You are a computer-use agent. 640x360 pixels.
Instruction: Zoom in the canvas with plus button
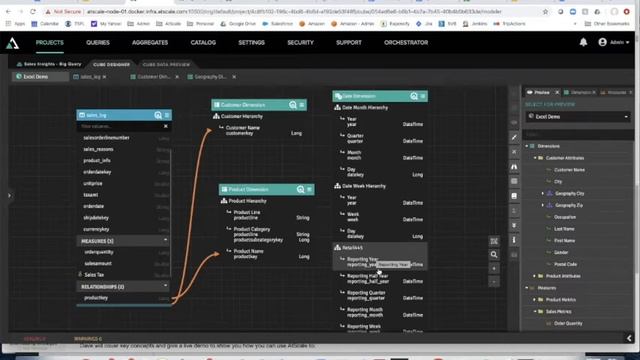[494, 269]
